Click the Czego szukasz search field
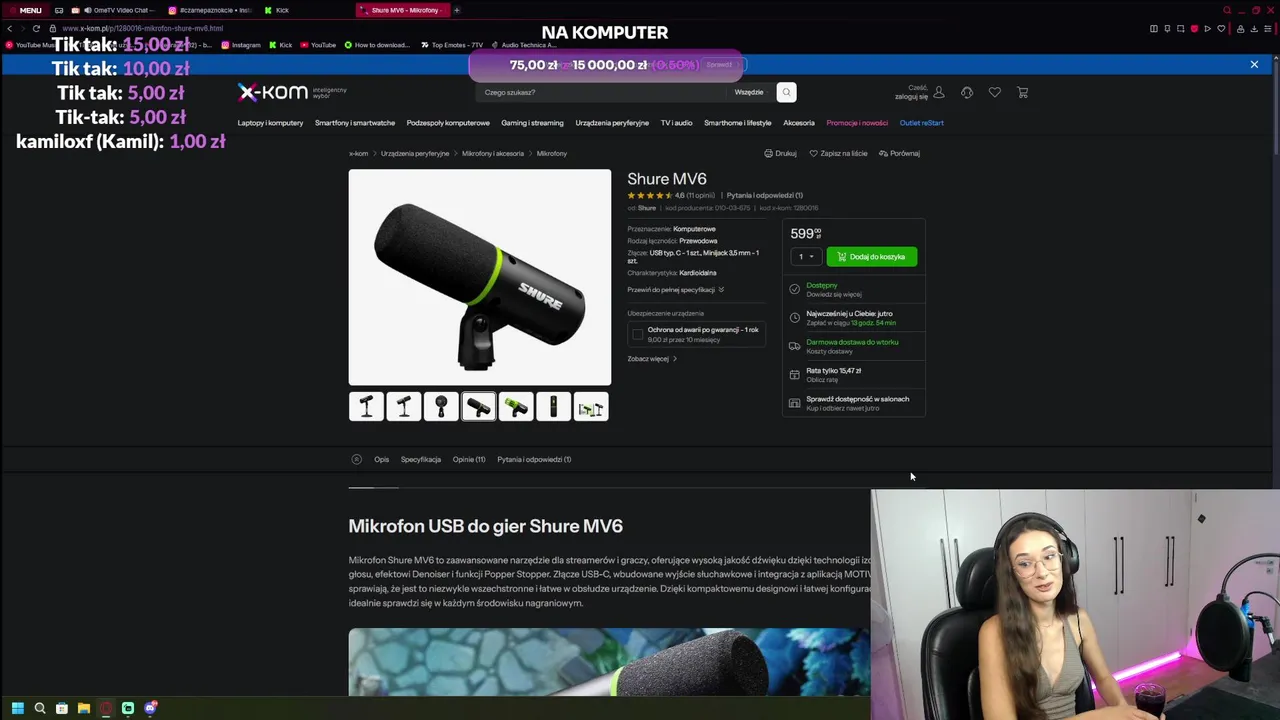The width and height of the screenshot is (1280, 720). [600, 92]
